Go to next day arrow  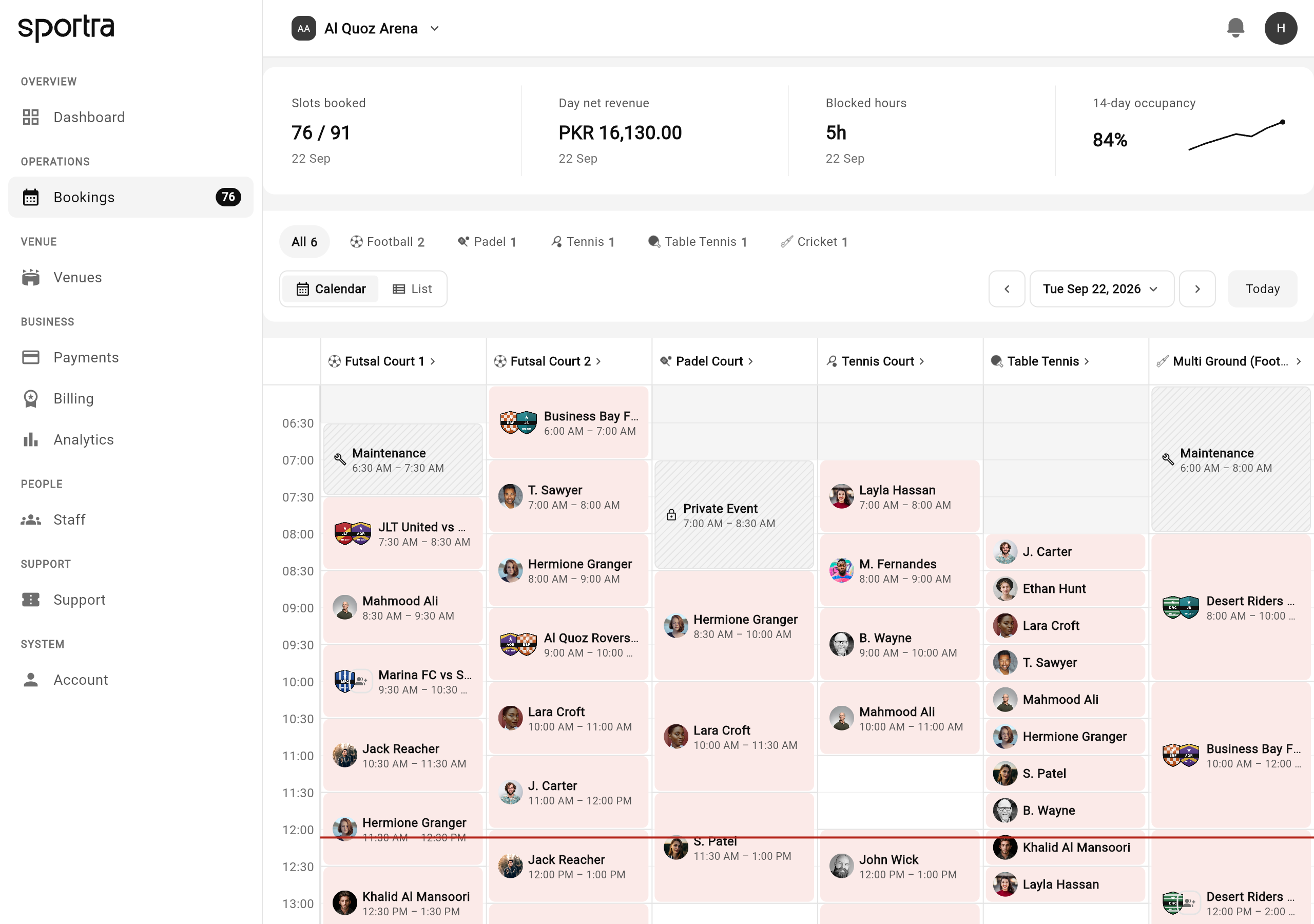coord(1196,288)
